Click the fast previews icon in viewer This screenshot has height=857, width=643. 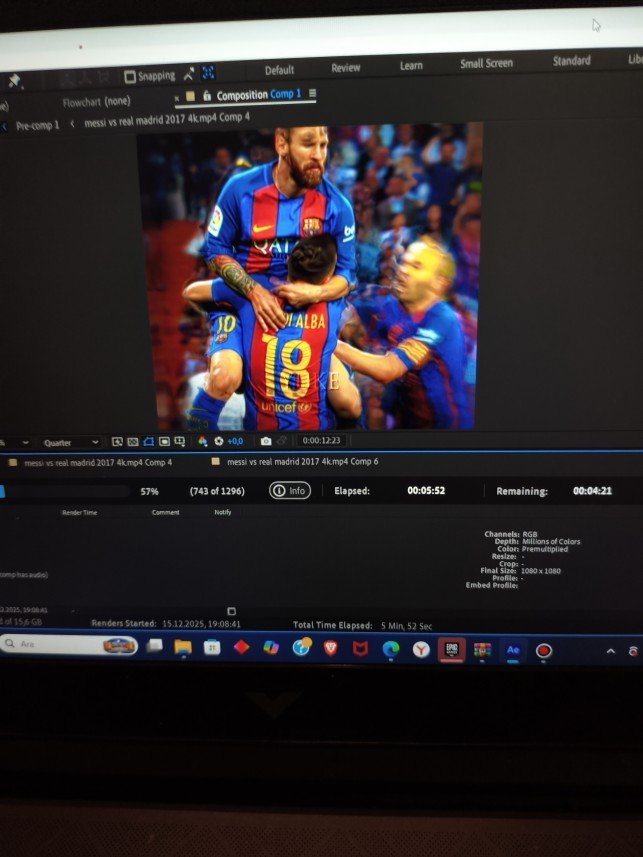(117, 441)
